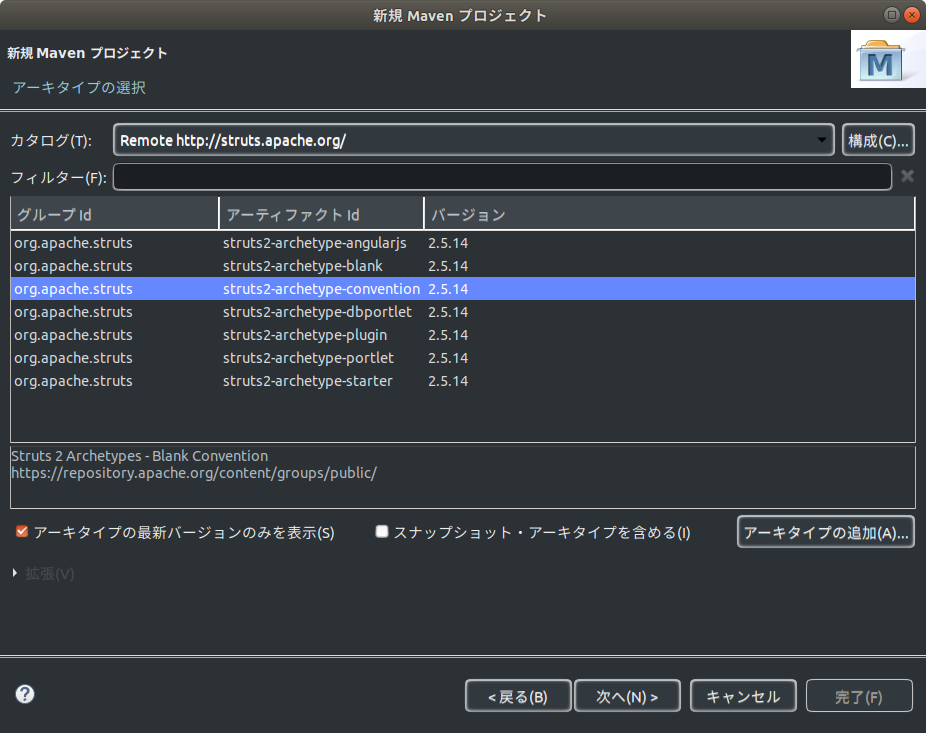Click the 構成(C)... configure button

click(878, 140)
